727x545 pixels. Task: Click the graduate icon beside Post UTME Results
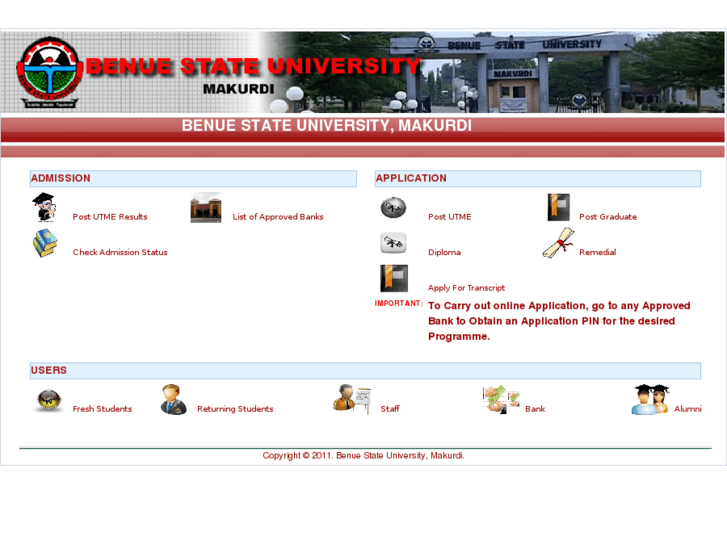pos(44,207)
